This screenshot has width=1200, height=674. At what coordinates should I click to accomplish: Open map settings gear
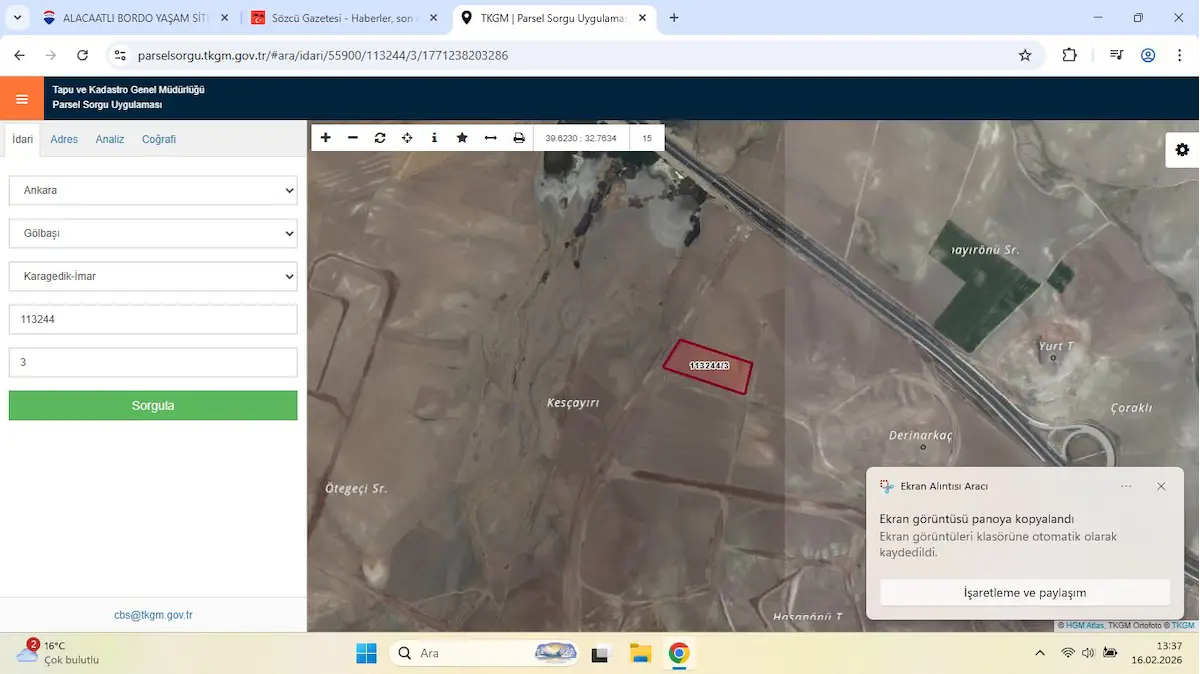[1183, 150]
